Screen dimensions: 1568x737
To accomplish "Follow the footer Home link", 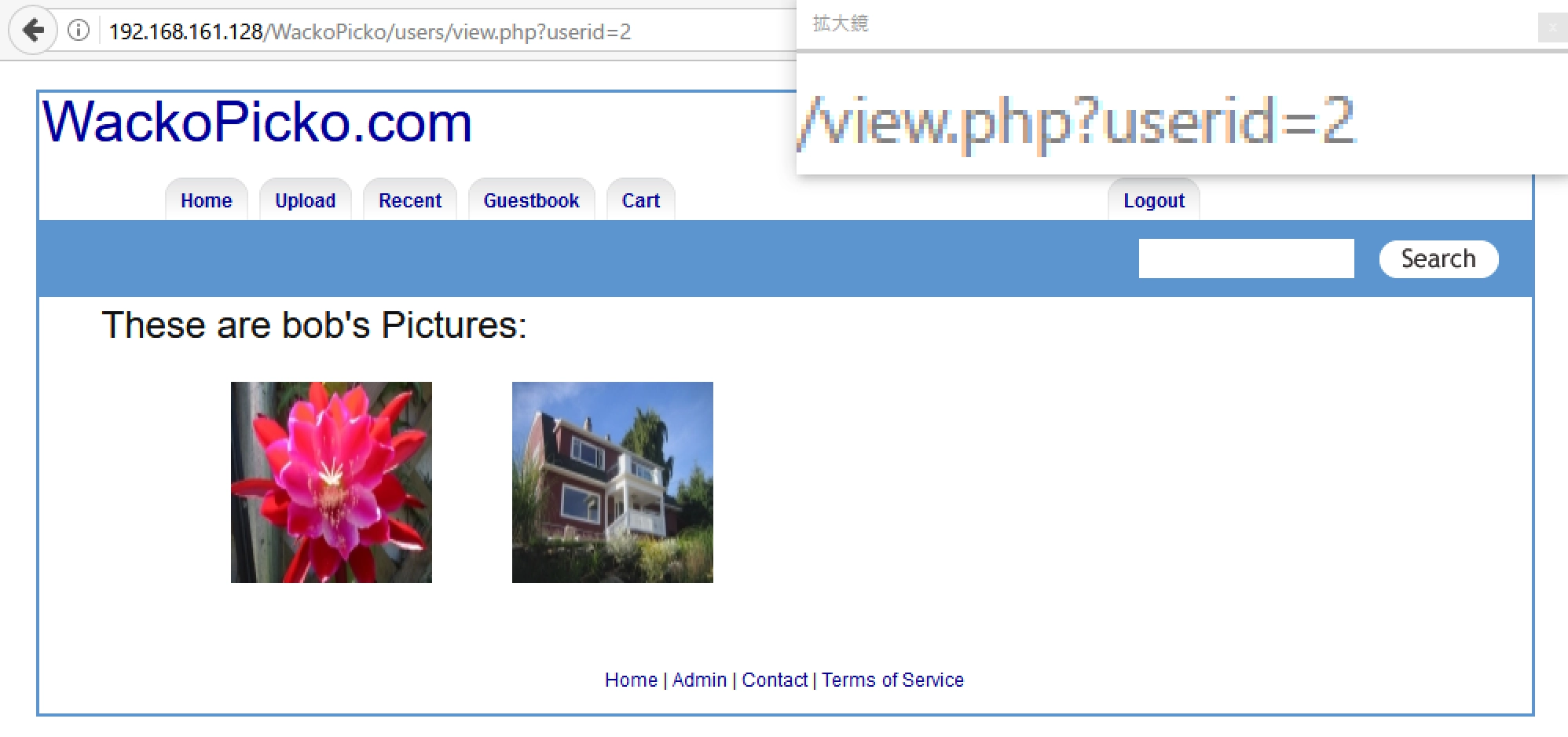I will (x=631, y=680).
